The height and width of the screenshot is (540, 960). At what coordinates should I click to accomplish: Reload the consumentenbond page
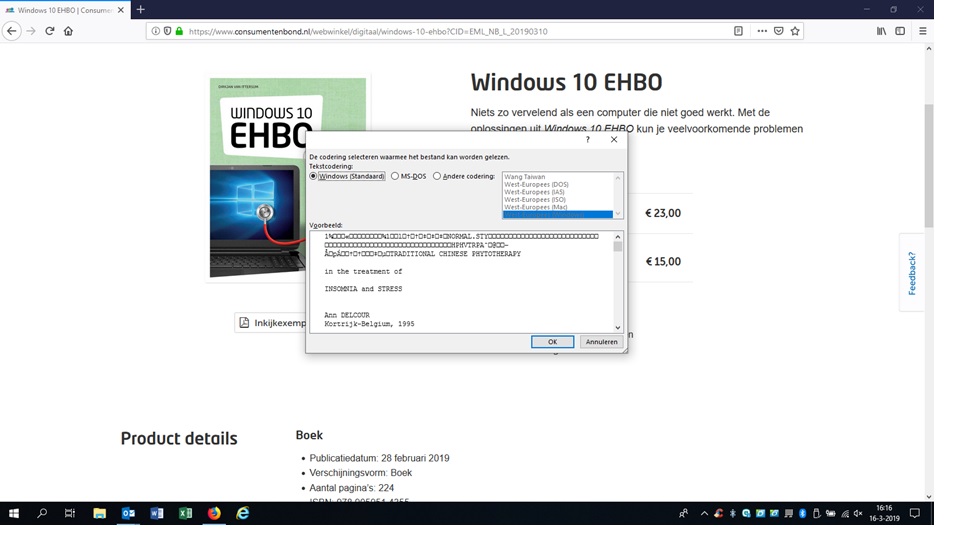point(50,31)
